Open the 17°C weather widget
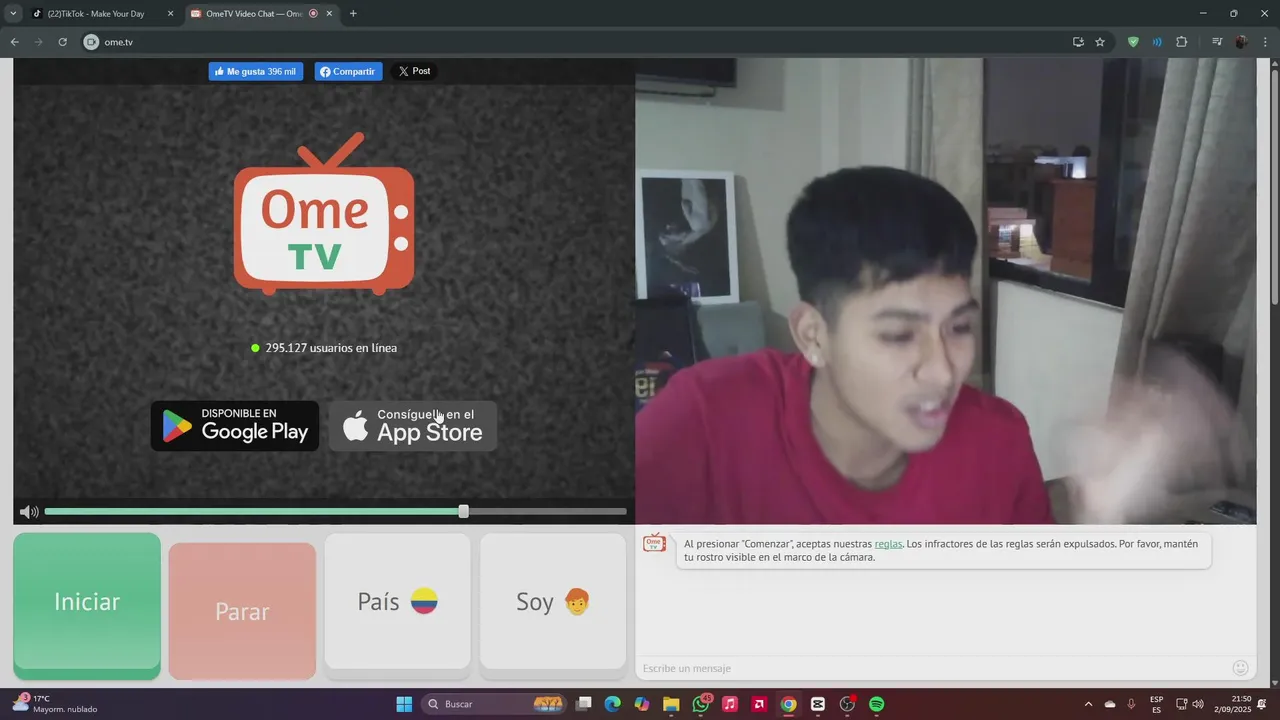 [54, 704]
